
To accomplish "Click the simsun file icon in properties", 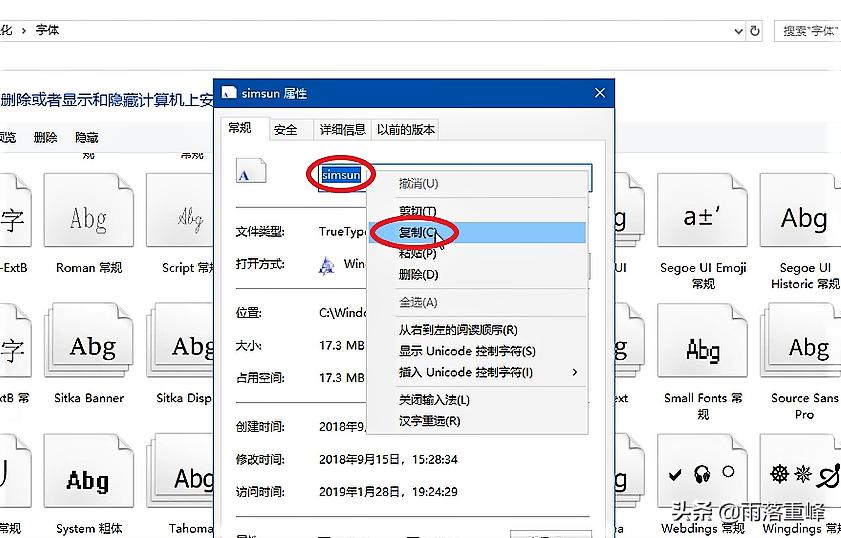I will [x=251, y=171].
